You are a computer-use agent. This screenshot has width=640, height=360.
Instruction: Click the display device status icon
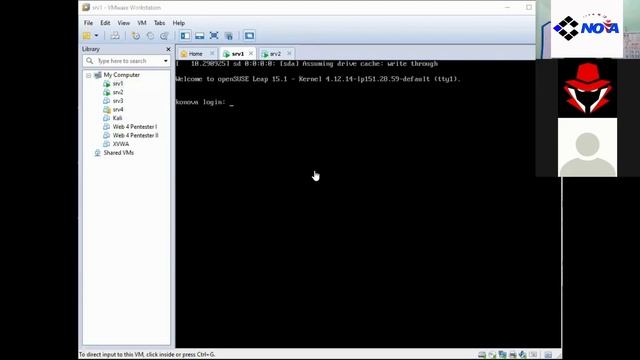click(533, 355)
